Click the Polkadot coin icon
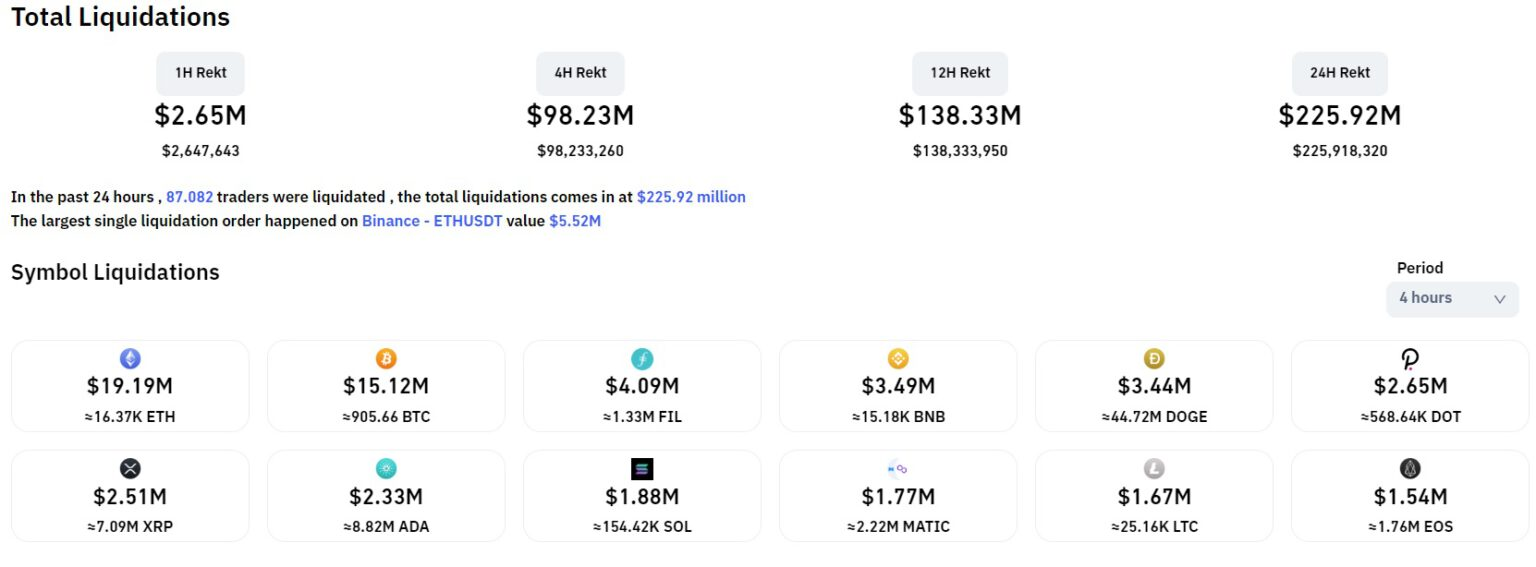This screenshot has width=1536, height=567. 1410,358
